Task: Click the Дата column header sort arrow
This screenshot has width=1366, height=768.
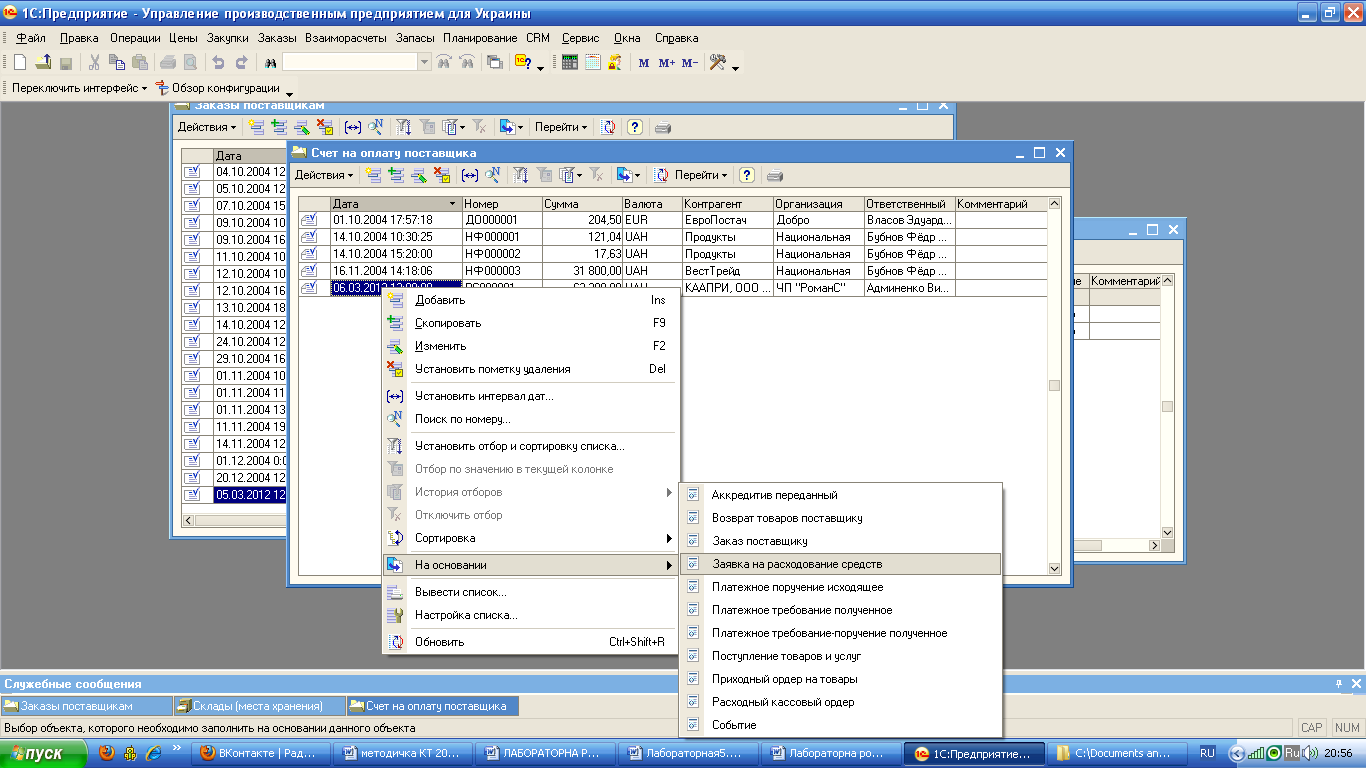Action: pyautogui.click(x=454, y=204)
